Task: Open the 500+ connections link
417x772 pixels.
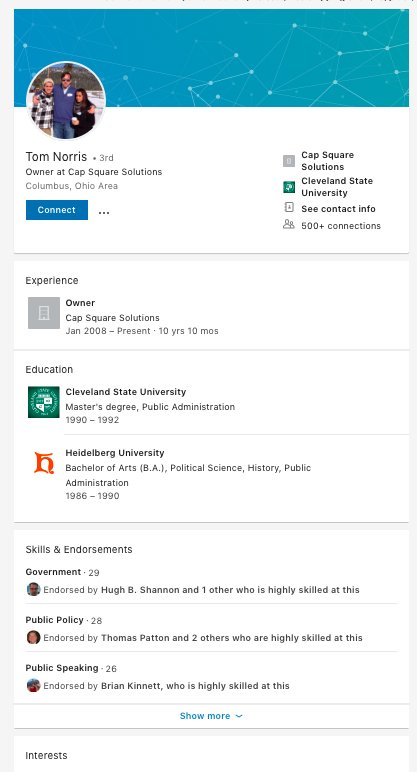Action: coord(341,226)
